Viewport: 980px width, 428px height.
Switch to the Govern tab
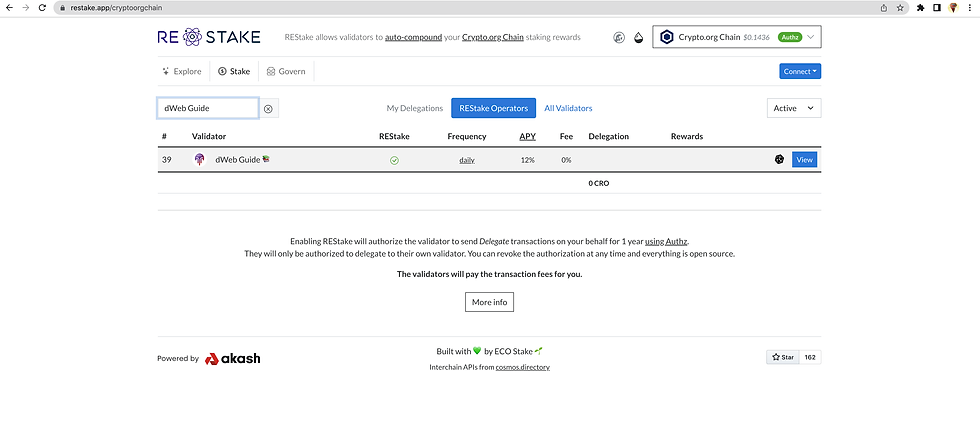coord(286,71)
